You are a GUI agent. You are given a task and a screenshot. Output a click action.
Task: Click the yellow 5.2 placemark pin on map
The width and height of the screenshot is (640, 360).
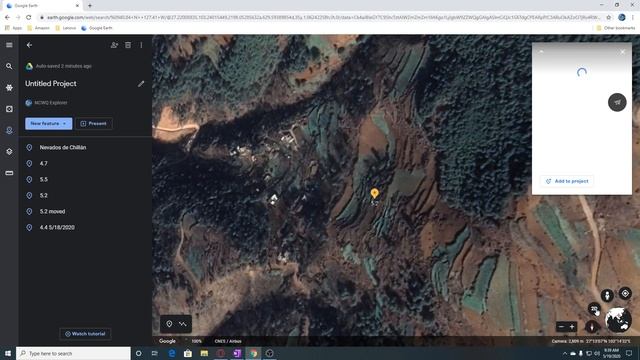tap(375, 193)
